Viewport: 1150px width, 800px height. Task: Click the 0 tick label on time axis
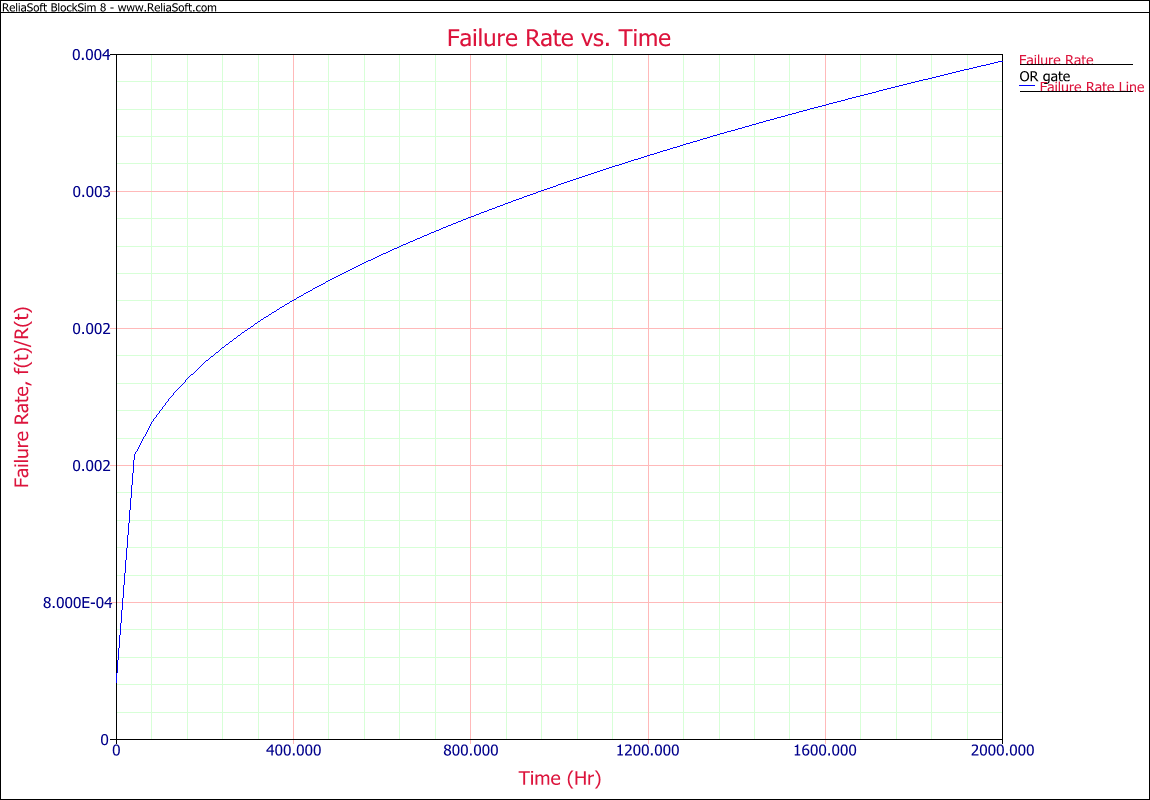pyautogui.click(x=117, y=750)
